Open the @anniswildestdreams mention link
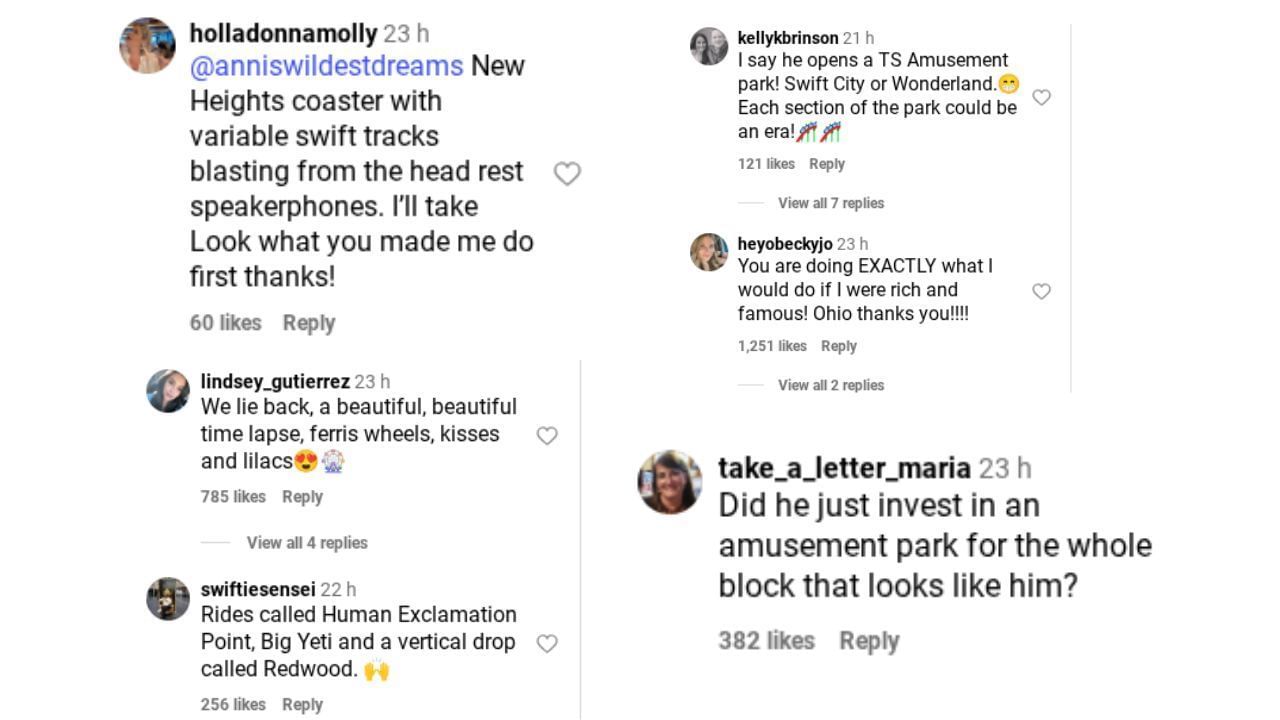The image size is (1280, 720). (327, 66)
